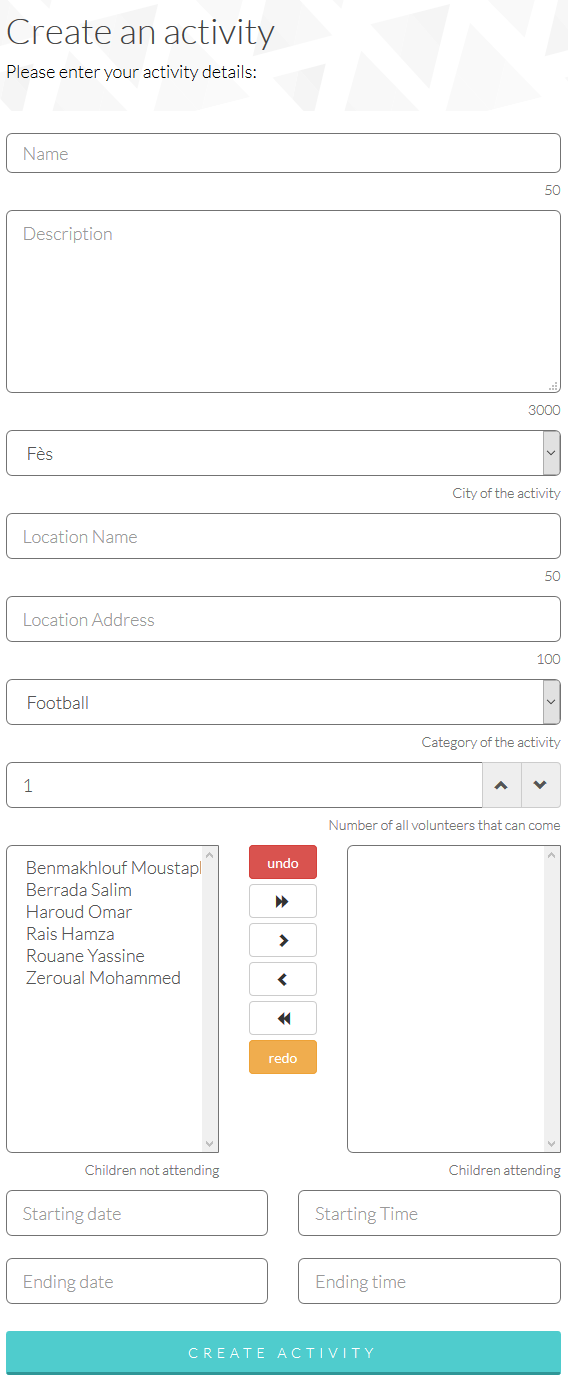Click the red undo button
The height and width of the screenshot is (1381, 568).
(282, 862)
